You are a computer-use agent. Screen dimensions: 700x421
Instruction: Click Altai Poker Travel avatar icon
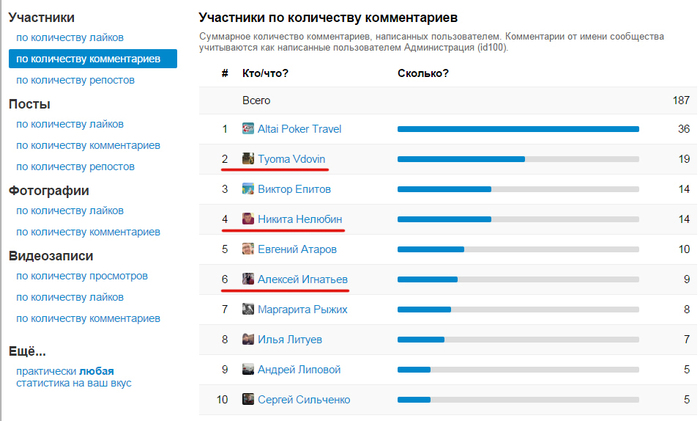pos(248,129)
